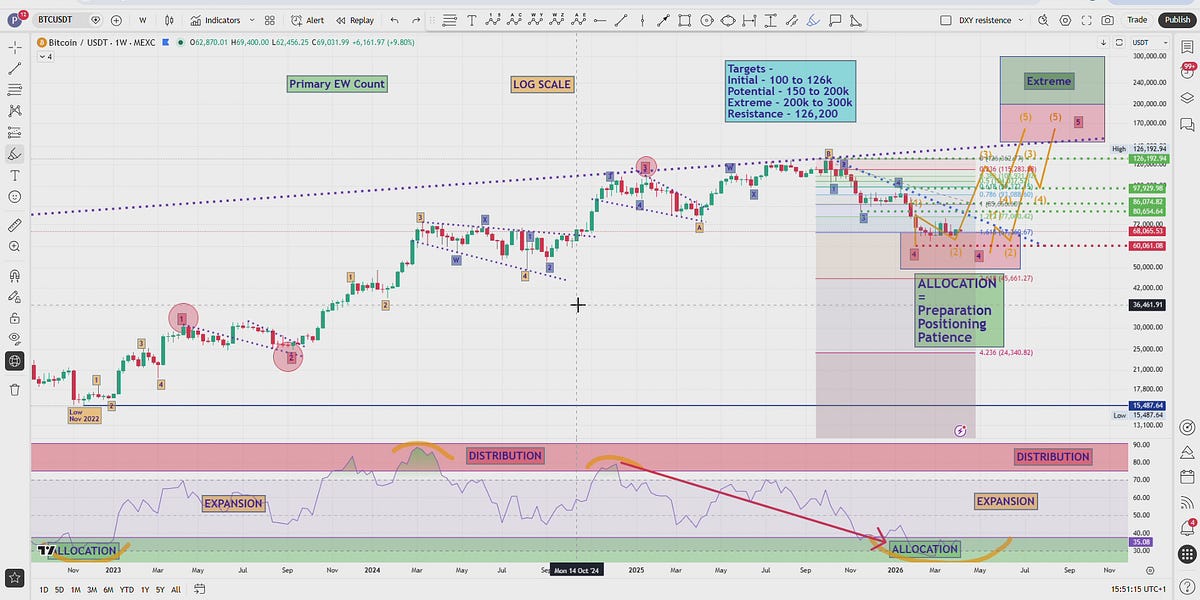Enter fullscreen mode
Screen dimensions: 1200x600
point(1086,19)
